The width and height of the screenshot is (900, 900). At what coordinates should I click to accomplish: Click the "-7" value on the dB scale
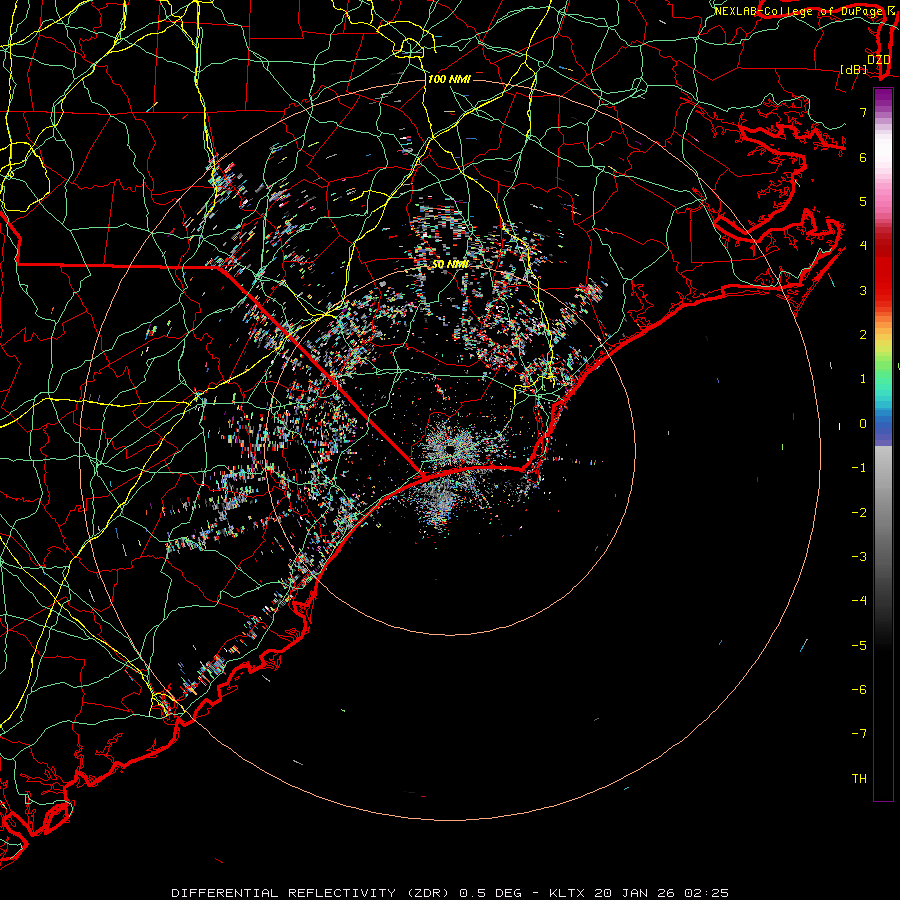point(859,734)
